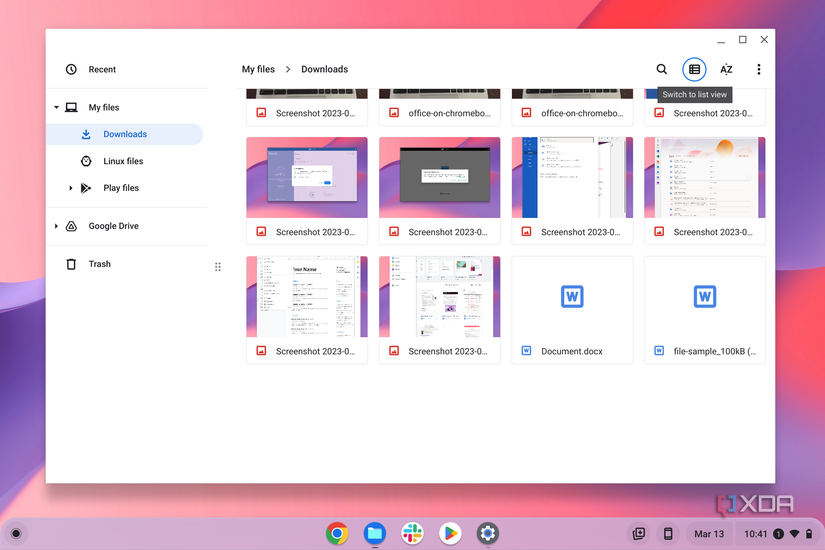Open the AZ sort options
The image size is (825, 550).
(x=726, y=69)
